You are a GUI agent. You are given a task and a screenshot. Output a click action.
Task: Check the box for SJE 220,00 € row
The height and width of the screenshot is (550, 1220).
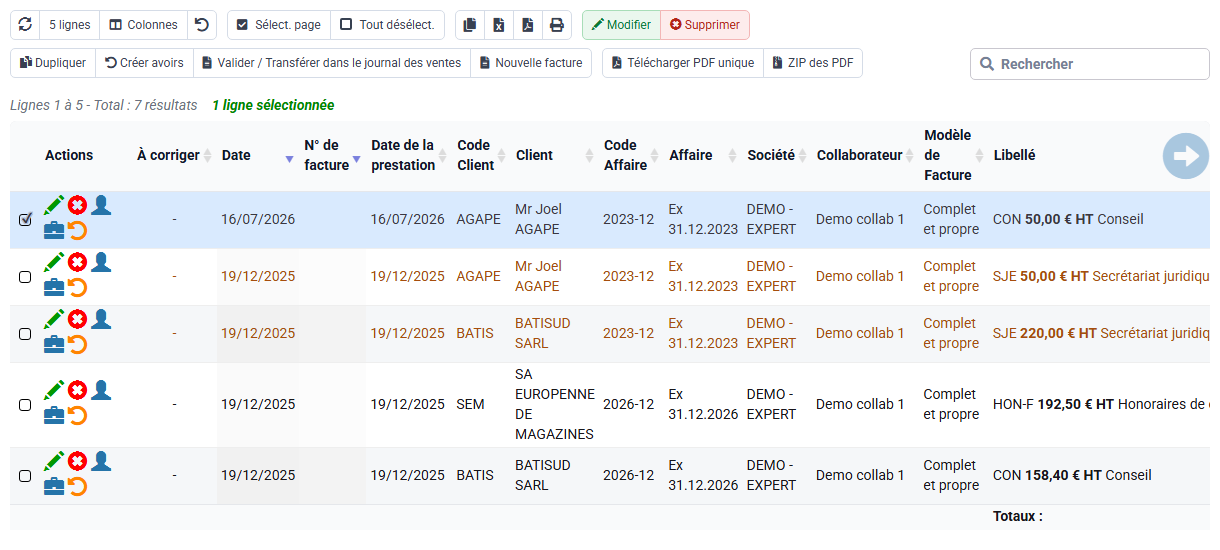[x=25, y=334]
